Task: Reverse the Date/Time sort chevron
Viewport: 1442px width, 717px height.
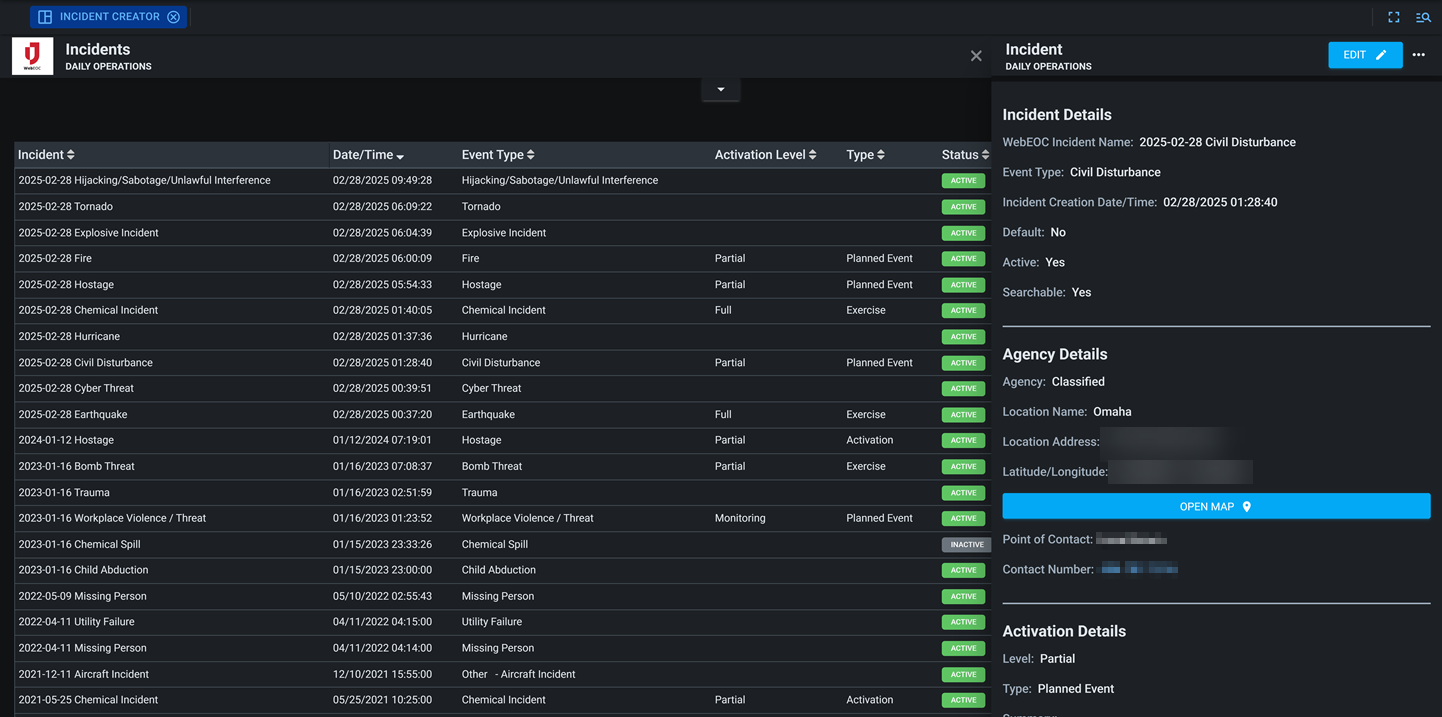Action: pyautogui.click(x=398, y=154)
